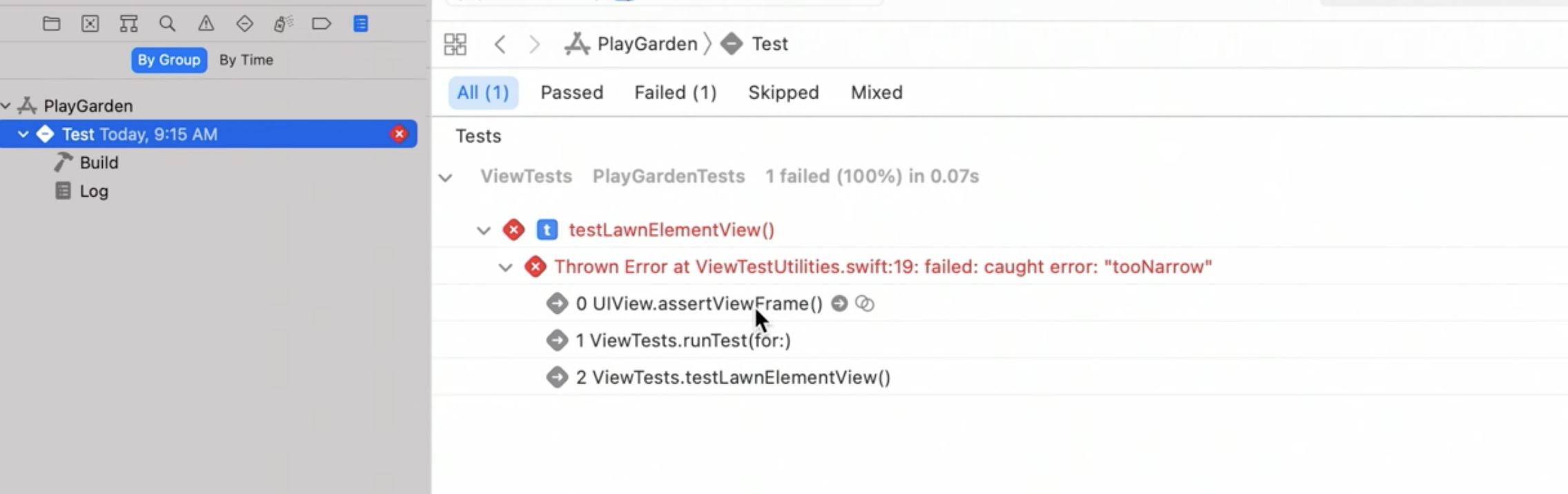Click the related items grid icon

pyautogui.click(x=455, y=44)
